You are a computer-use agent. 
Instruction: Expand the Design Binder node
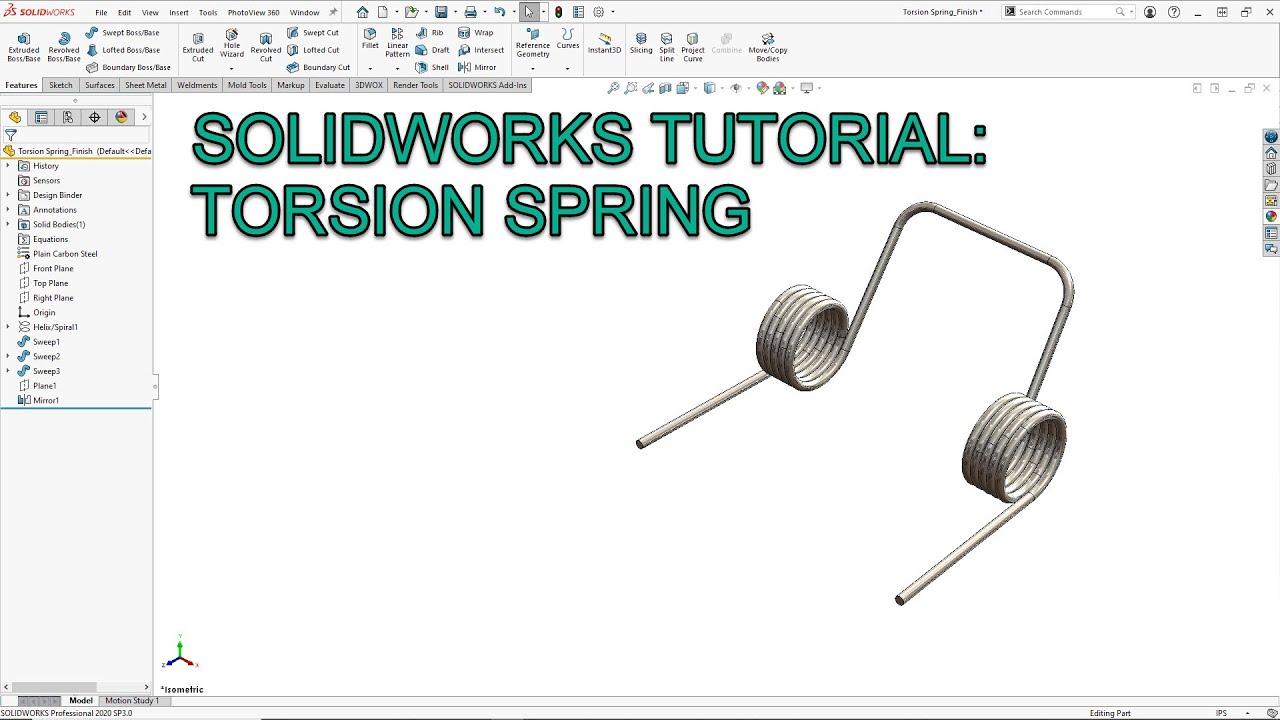[x=8, y=195]
